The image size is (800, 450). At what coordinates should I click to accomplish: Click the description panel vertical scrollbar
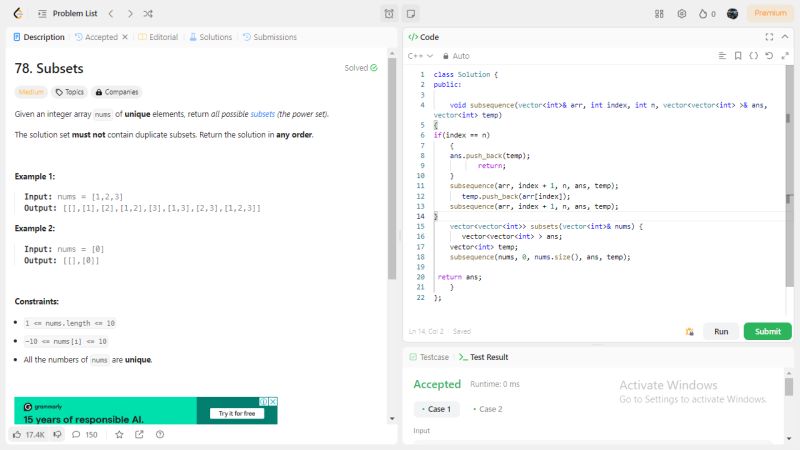(392, 160)
